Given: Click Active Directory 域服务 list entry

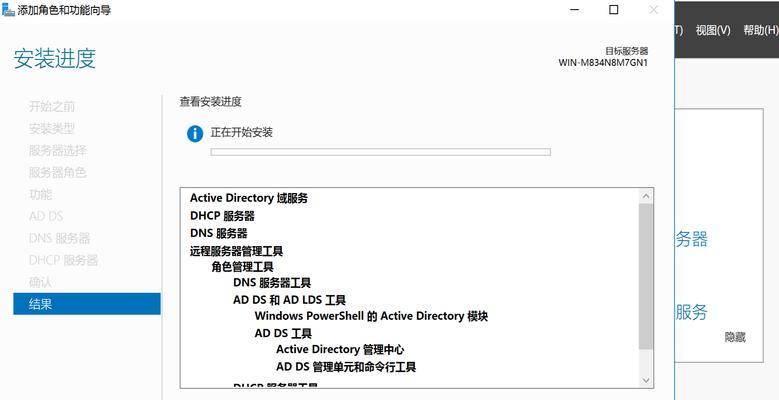Looking at the screenshot, I should (249, 198).
